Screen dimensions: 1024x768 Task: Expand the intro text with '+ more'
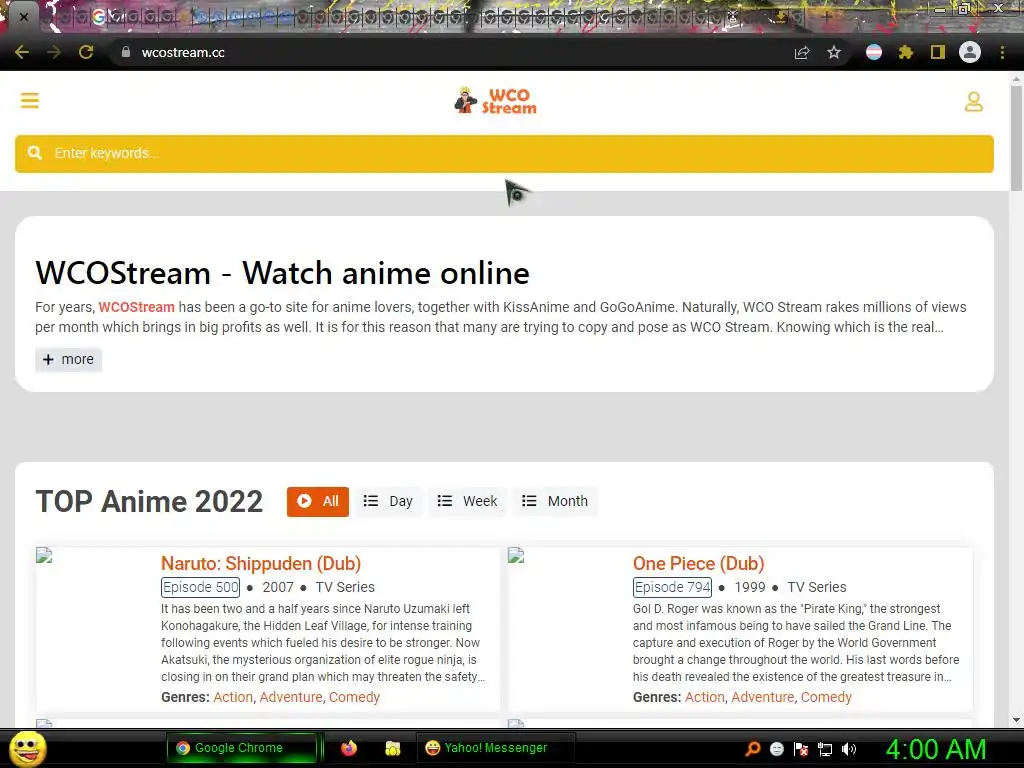(69, 359)
